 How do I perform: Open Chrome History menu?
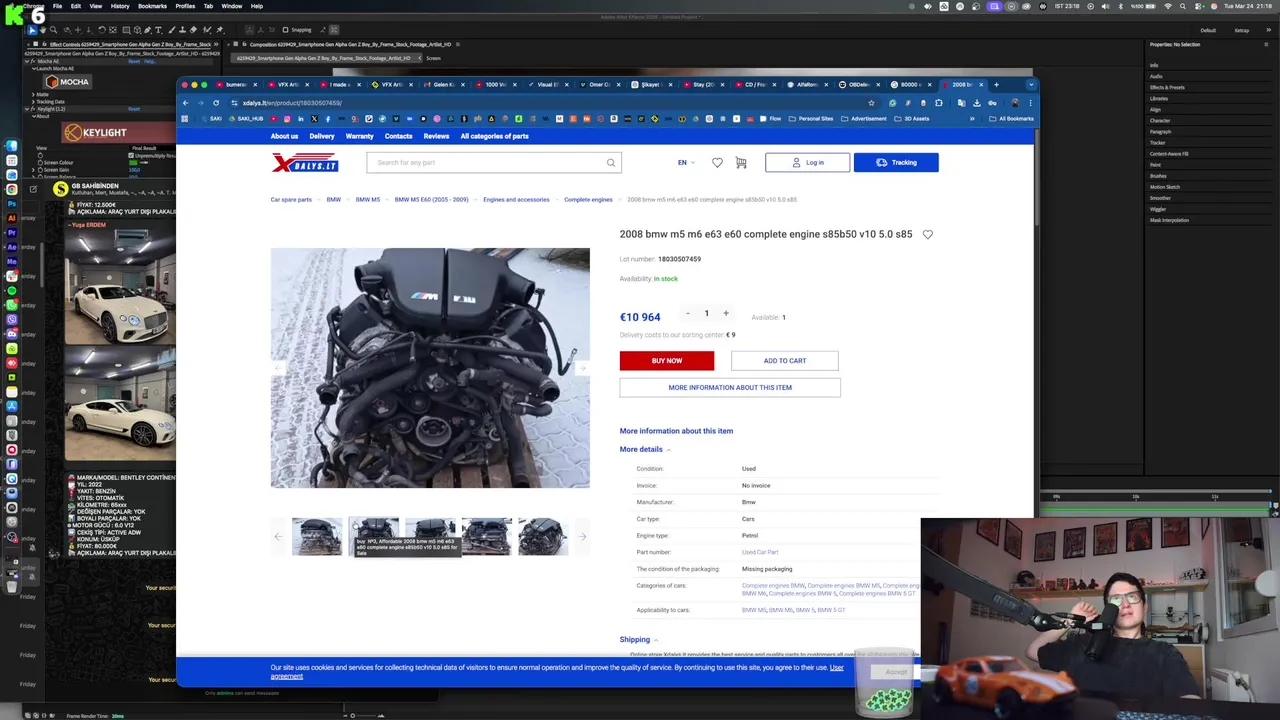pos(120,6)
